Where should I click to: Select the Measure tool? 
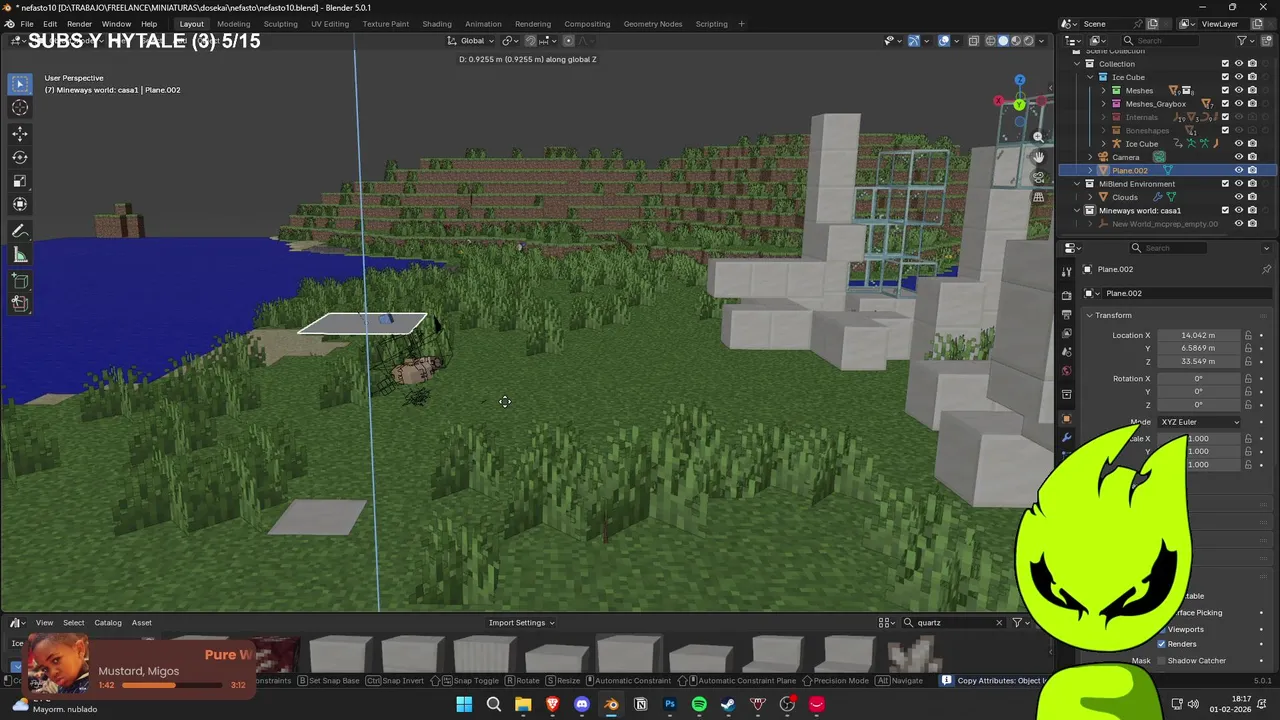point(20,255)
